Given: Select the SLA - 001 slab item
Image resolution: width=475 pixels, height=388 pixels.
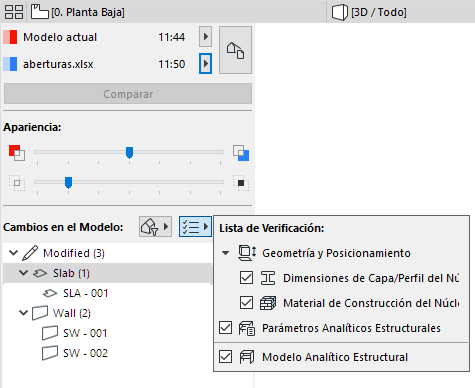Looking at the screenshot, I should tap(86, 293).
